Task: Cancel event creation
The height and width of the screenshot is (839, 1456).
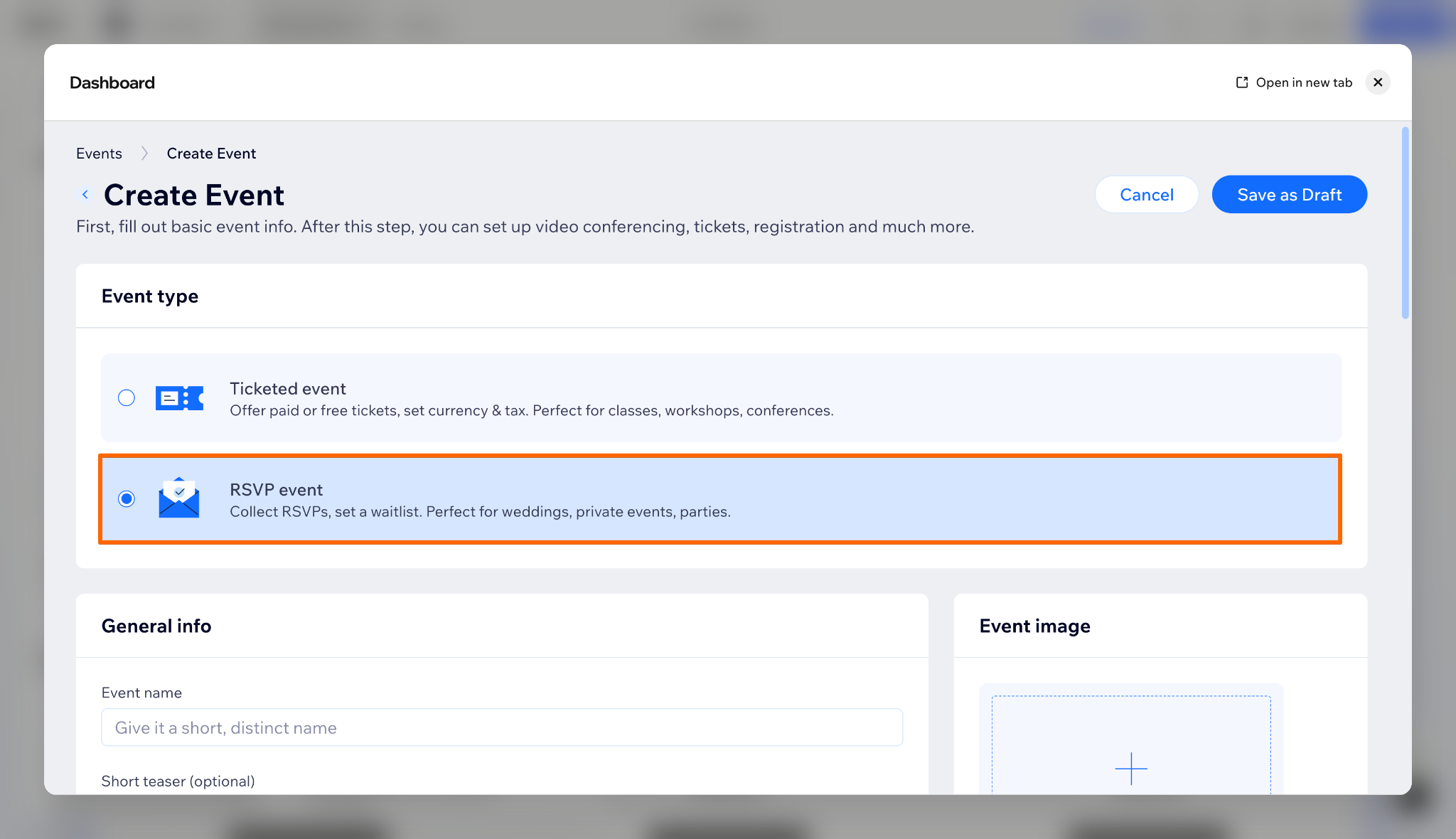Action: (1147, 194)
